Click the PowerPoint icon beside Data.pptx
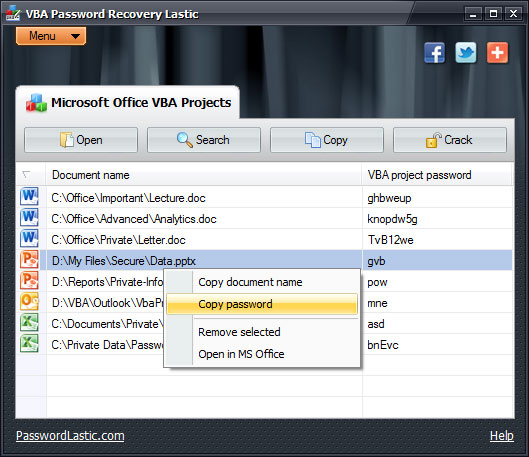The image size is (529, 457). point(29,260)
